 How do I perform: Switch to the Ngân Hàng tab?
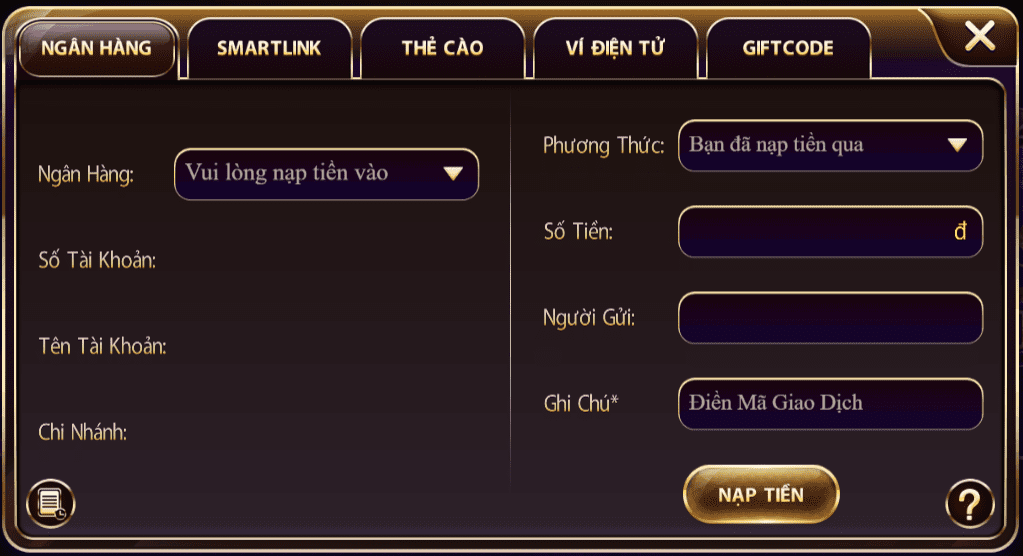[97, 48]
